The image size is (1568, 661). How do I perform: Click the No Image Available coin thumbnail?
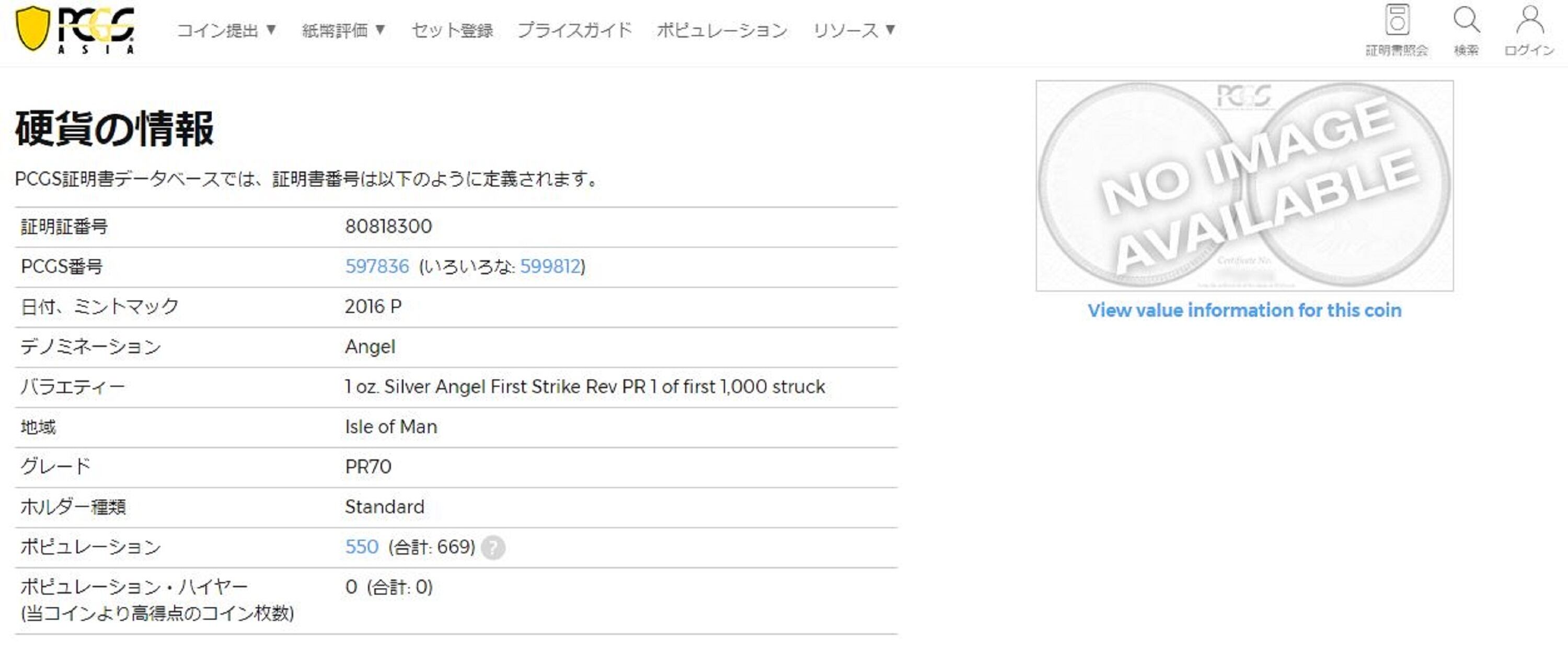(1244, 185)
